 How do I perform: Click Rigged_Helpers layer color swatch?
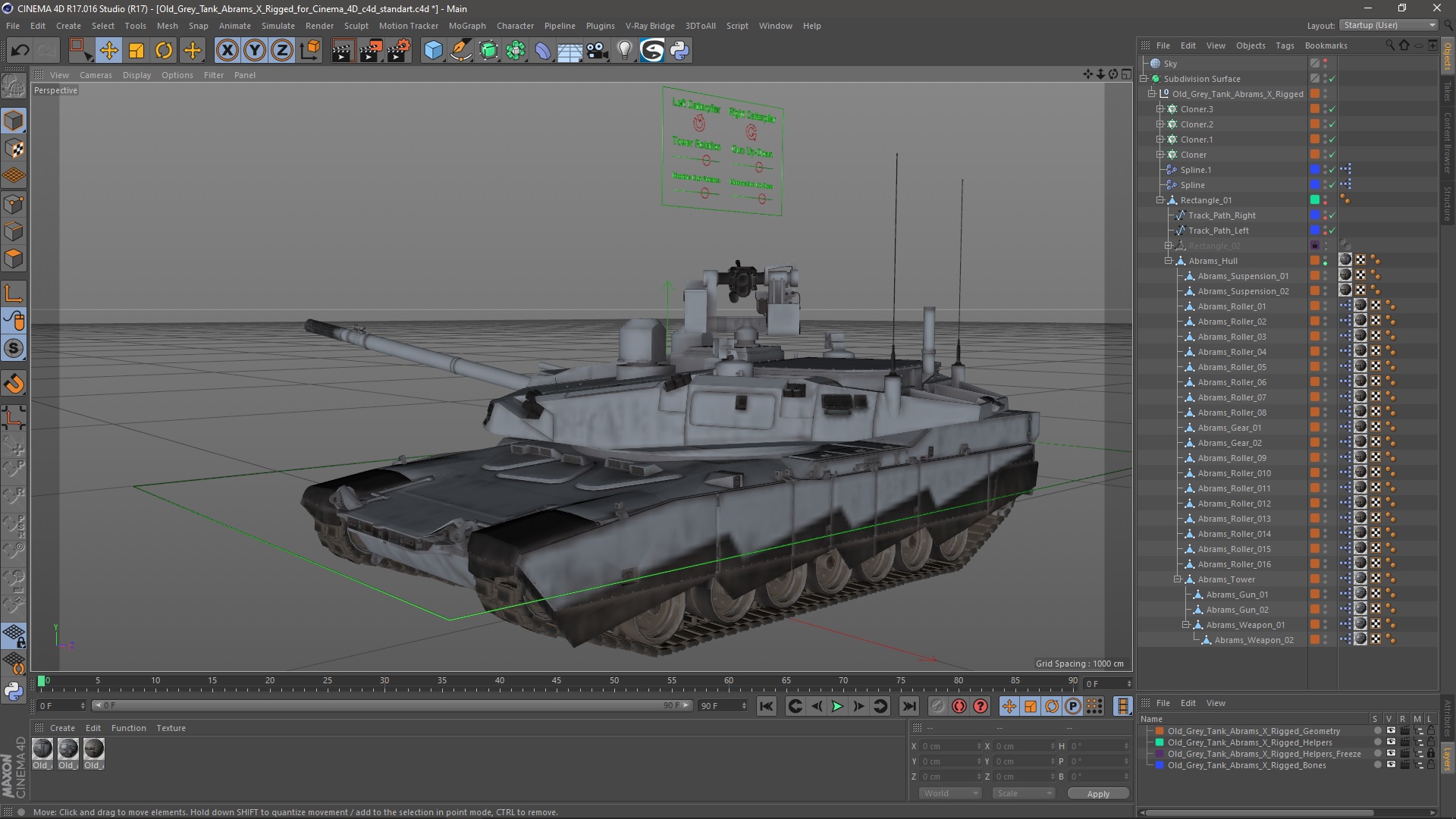click(x=1159, y=742)
